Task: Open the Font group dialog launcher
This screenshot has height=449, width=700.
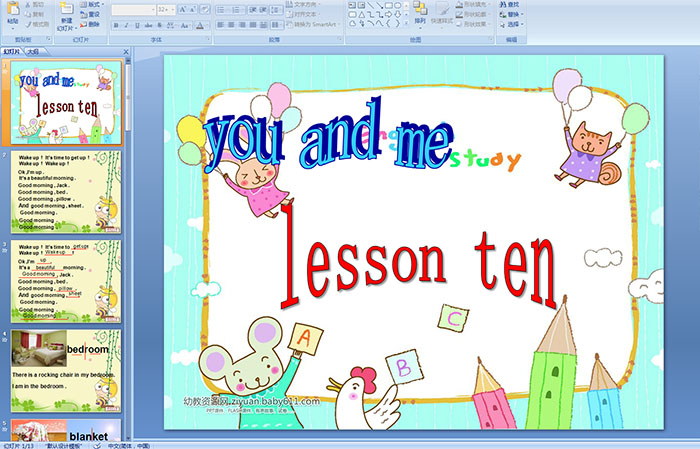Action: coord(208,39)
